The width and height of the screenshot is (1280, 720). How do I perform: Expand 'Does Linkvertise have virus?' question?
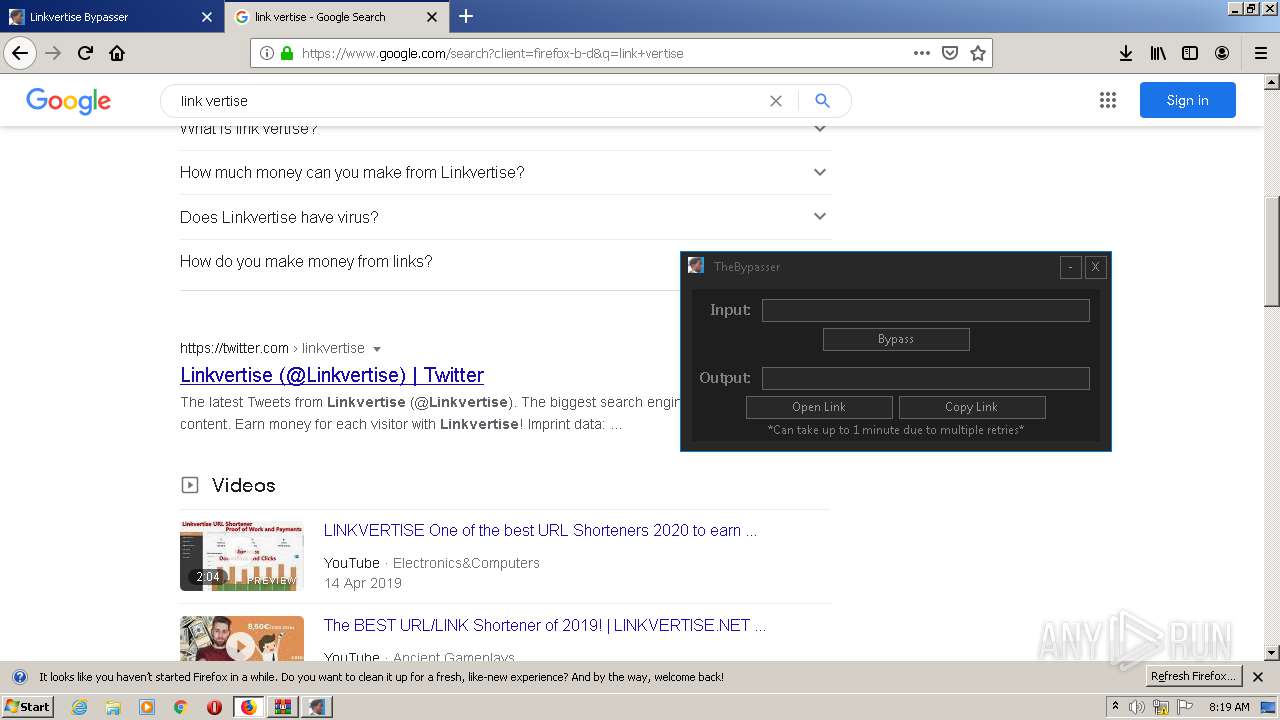(x=505, y=217)
